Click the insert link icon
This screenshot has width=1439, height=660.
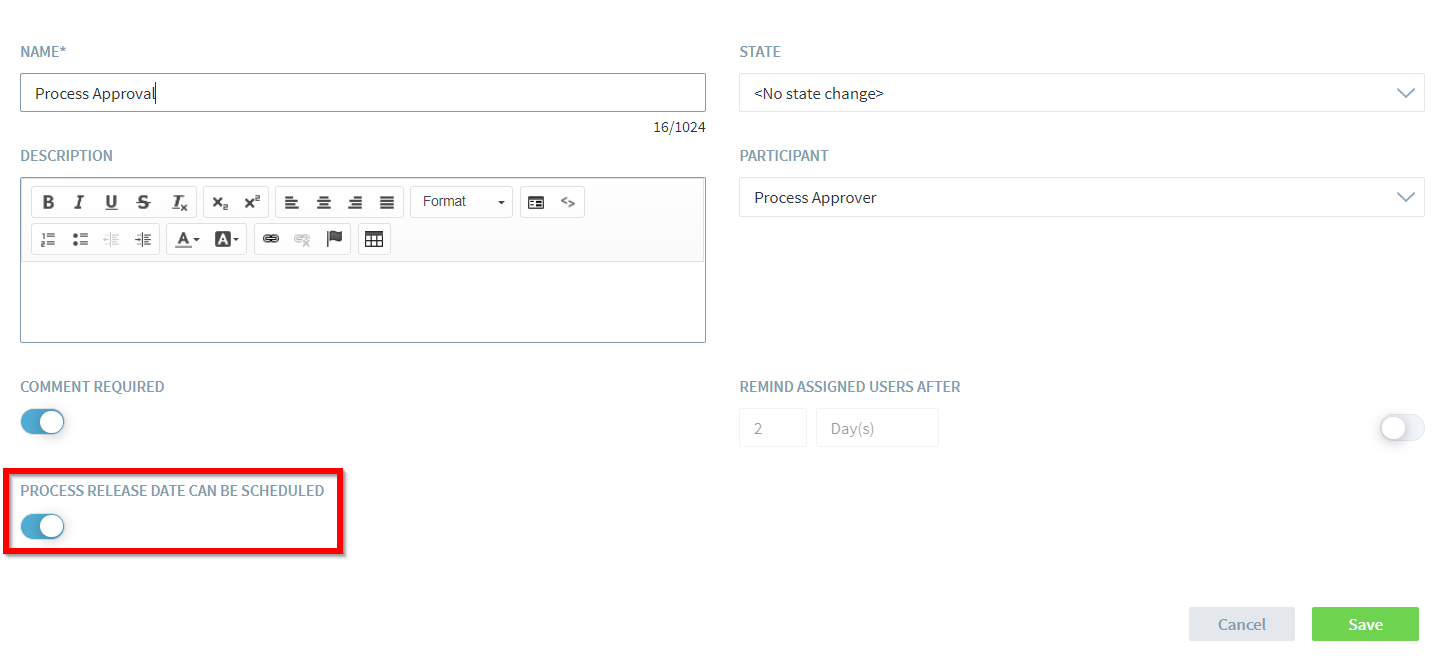point(270,239)
